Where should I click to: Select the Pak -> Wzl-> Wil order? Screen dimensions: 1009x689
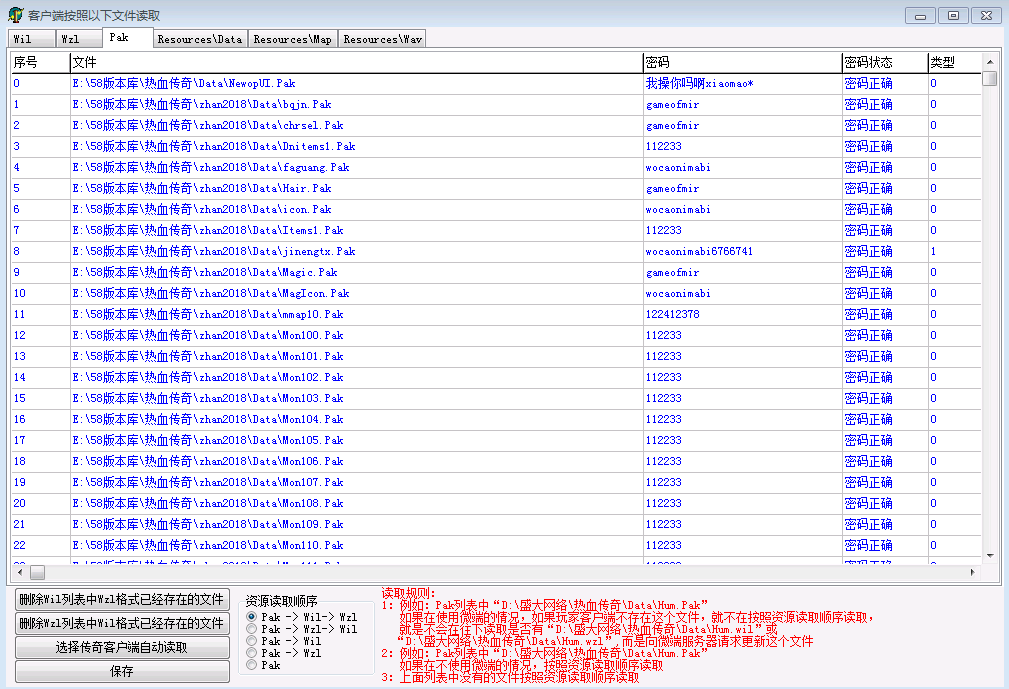[252, 630]
